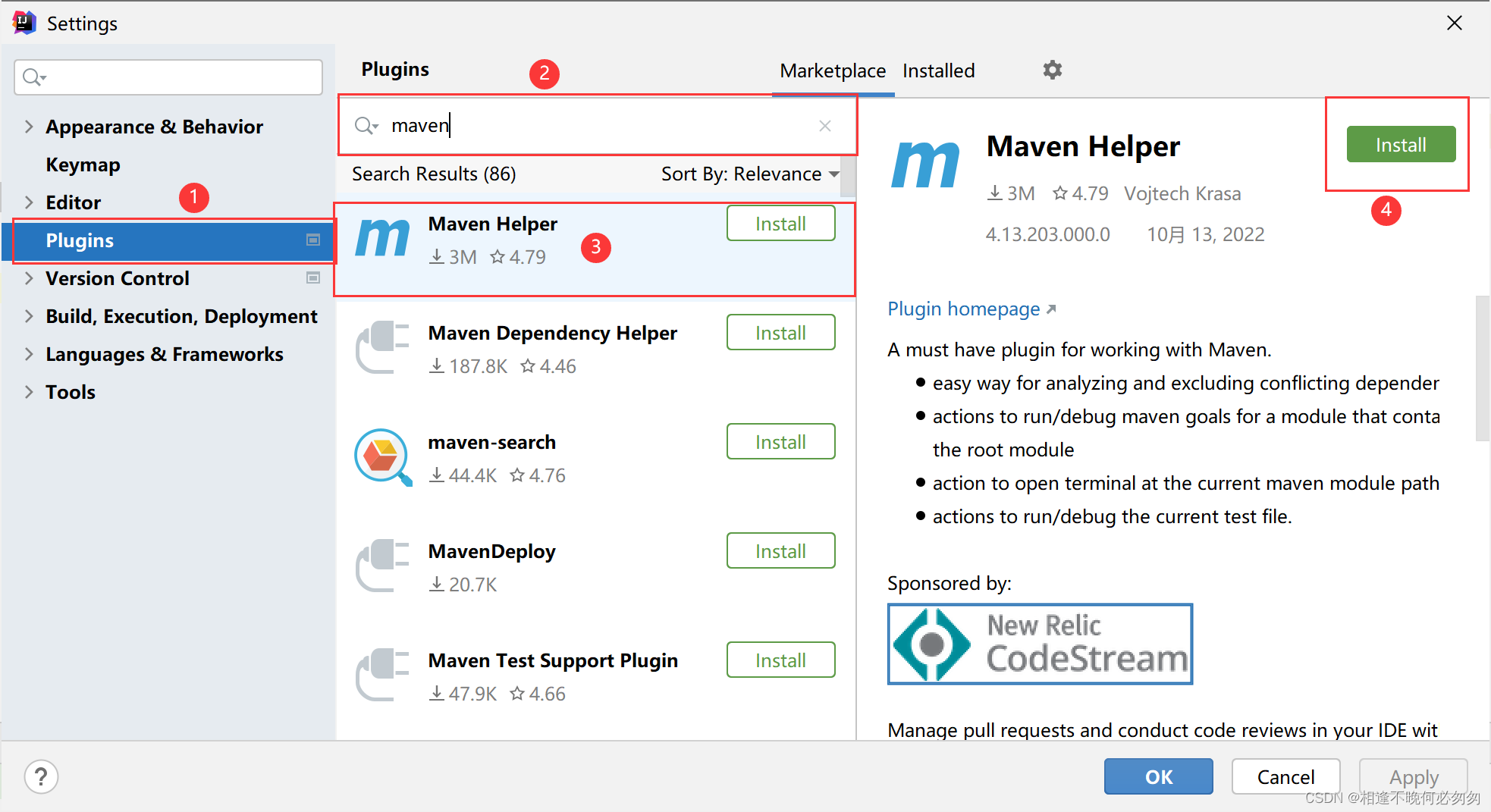
Task: Open the Sort By: Relevance dropdown
Action: (x=750, y=174)
